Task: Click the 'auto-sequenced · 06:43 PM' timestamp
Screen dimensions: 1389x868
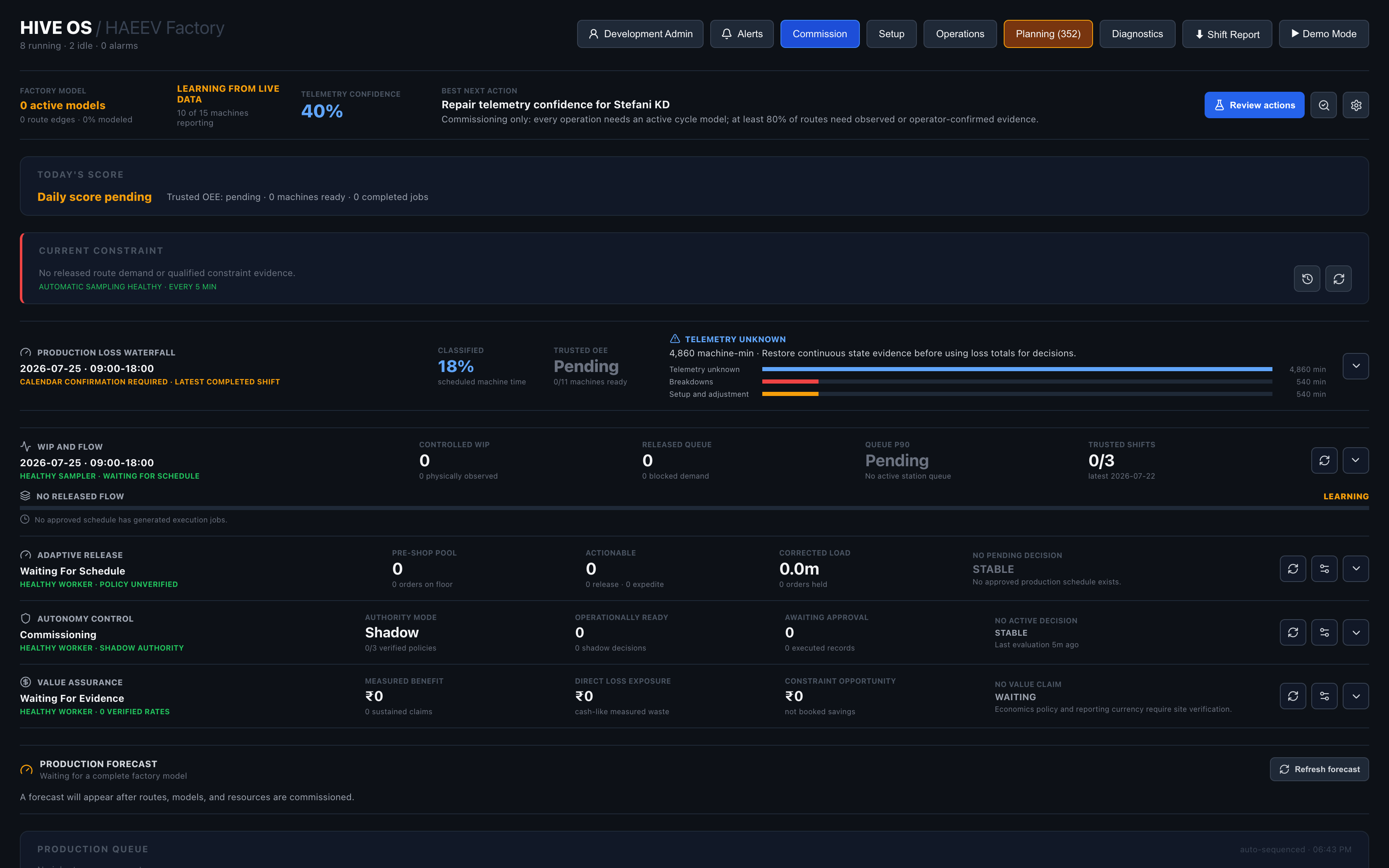Action: 1296,849
